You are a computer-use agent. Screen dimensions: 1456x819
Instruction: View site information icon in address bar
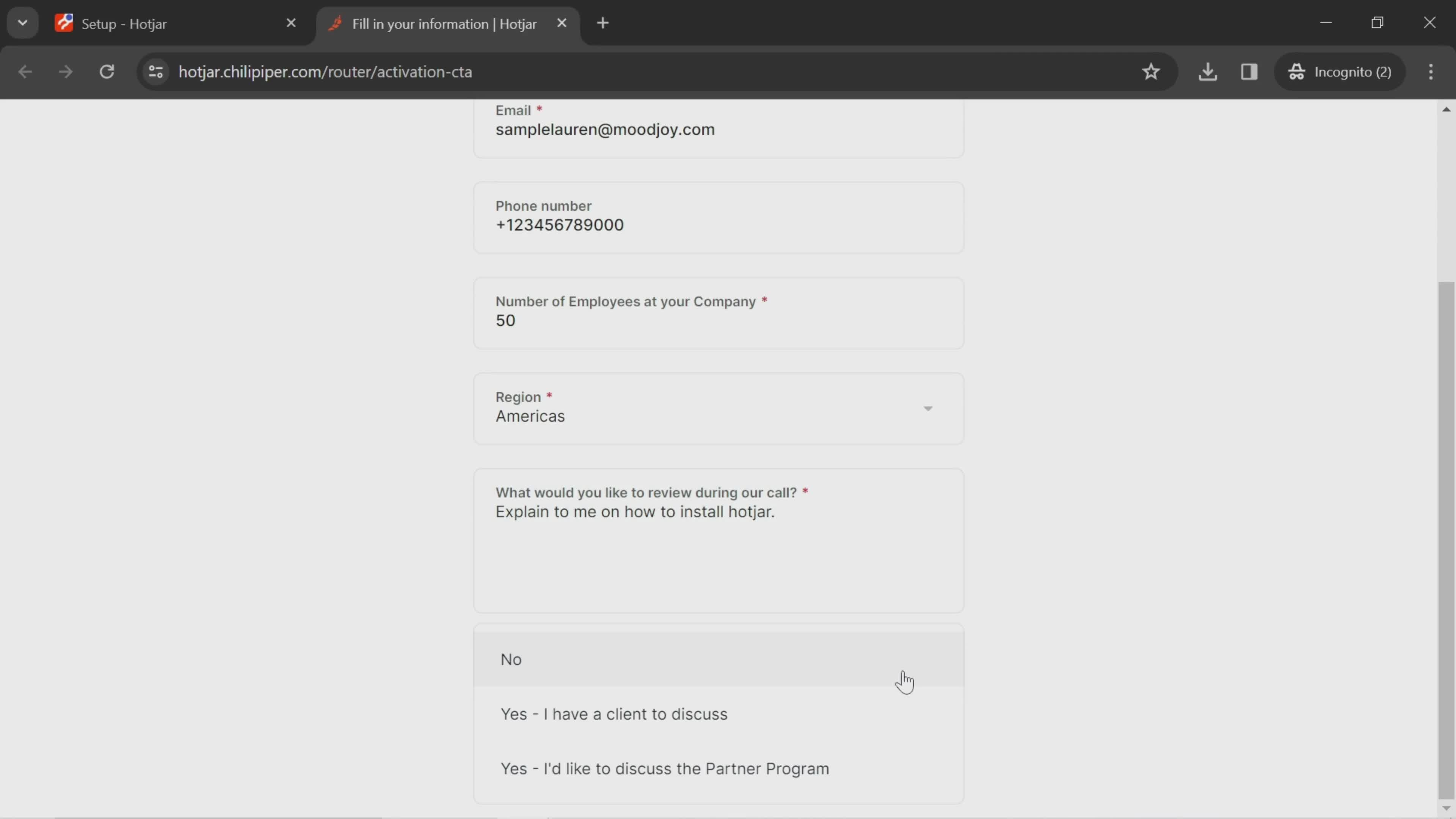point(156,72)
